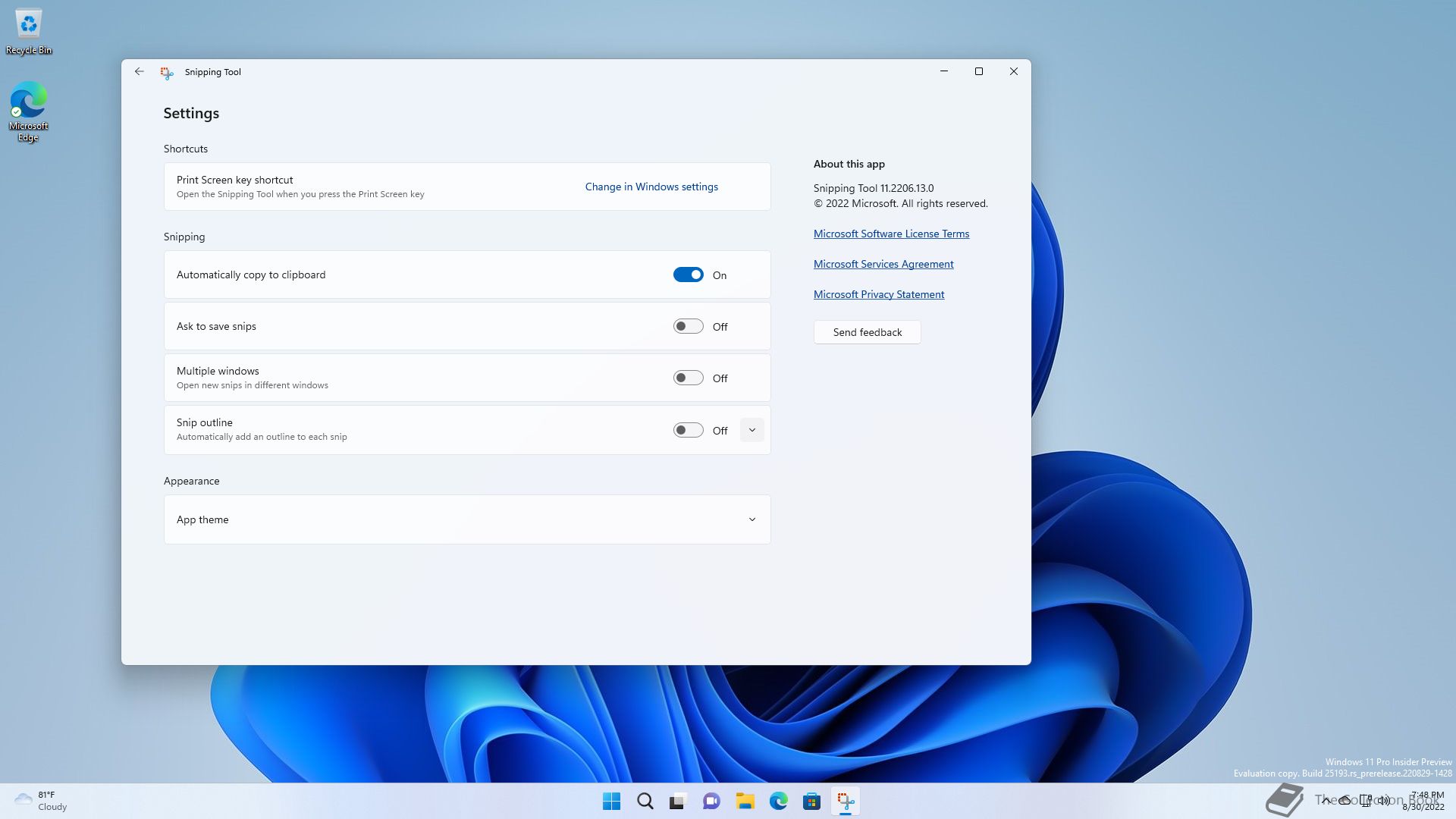The image size is (1456, 819).
Task: Turn off Automatically copy to clipboard
Action: point(688,275)
